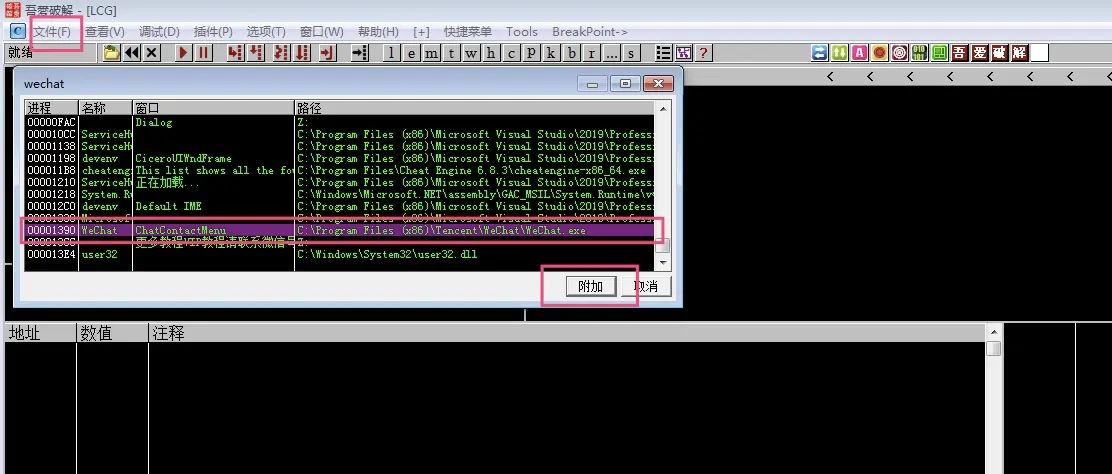The image size is (1112, 474).
Task: Close the debugged program with the toolbar X icon
Action: [x=152, y=53]
